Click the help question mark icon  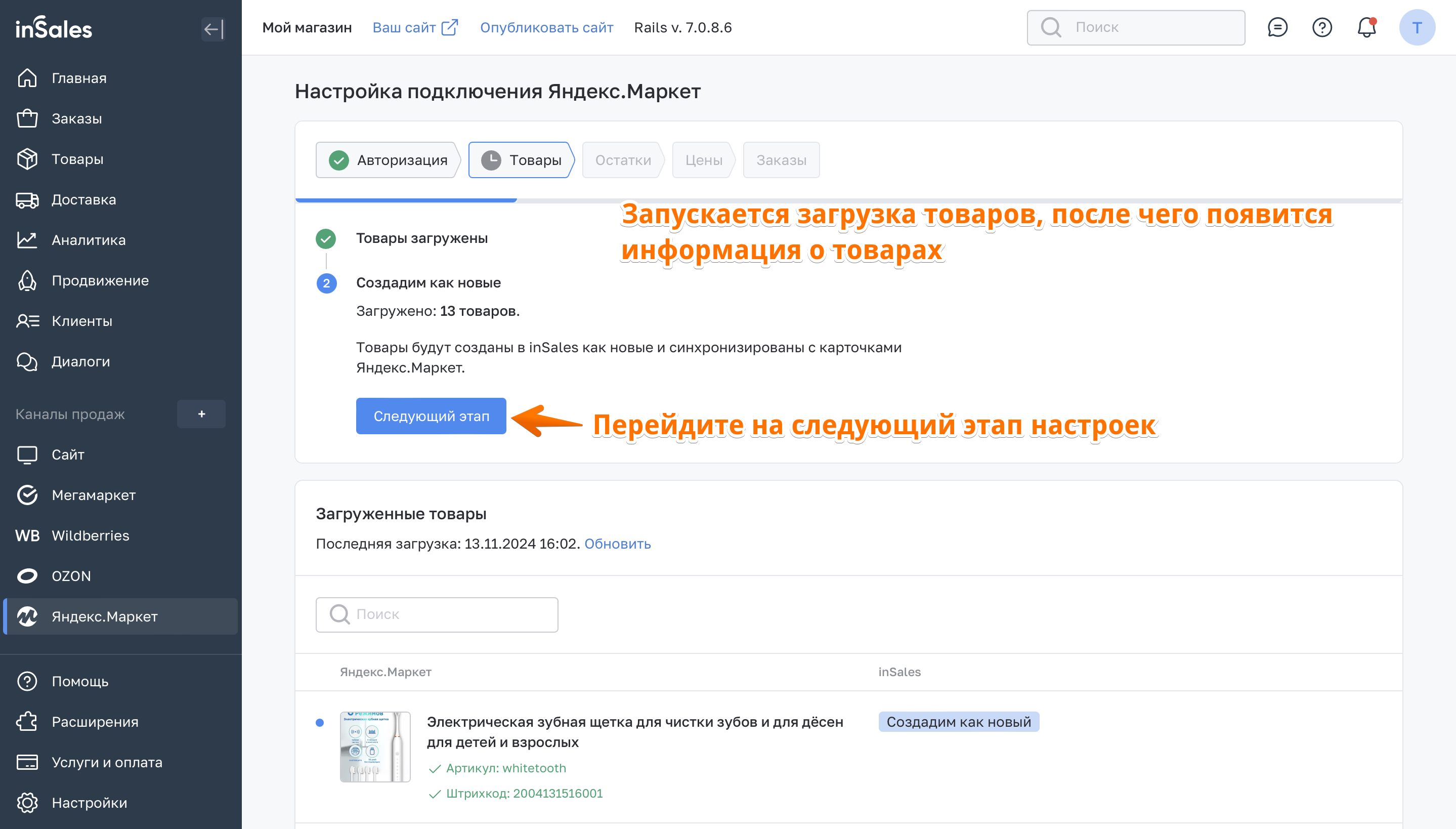pos(1322,27)
